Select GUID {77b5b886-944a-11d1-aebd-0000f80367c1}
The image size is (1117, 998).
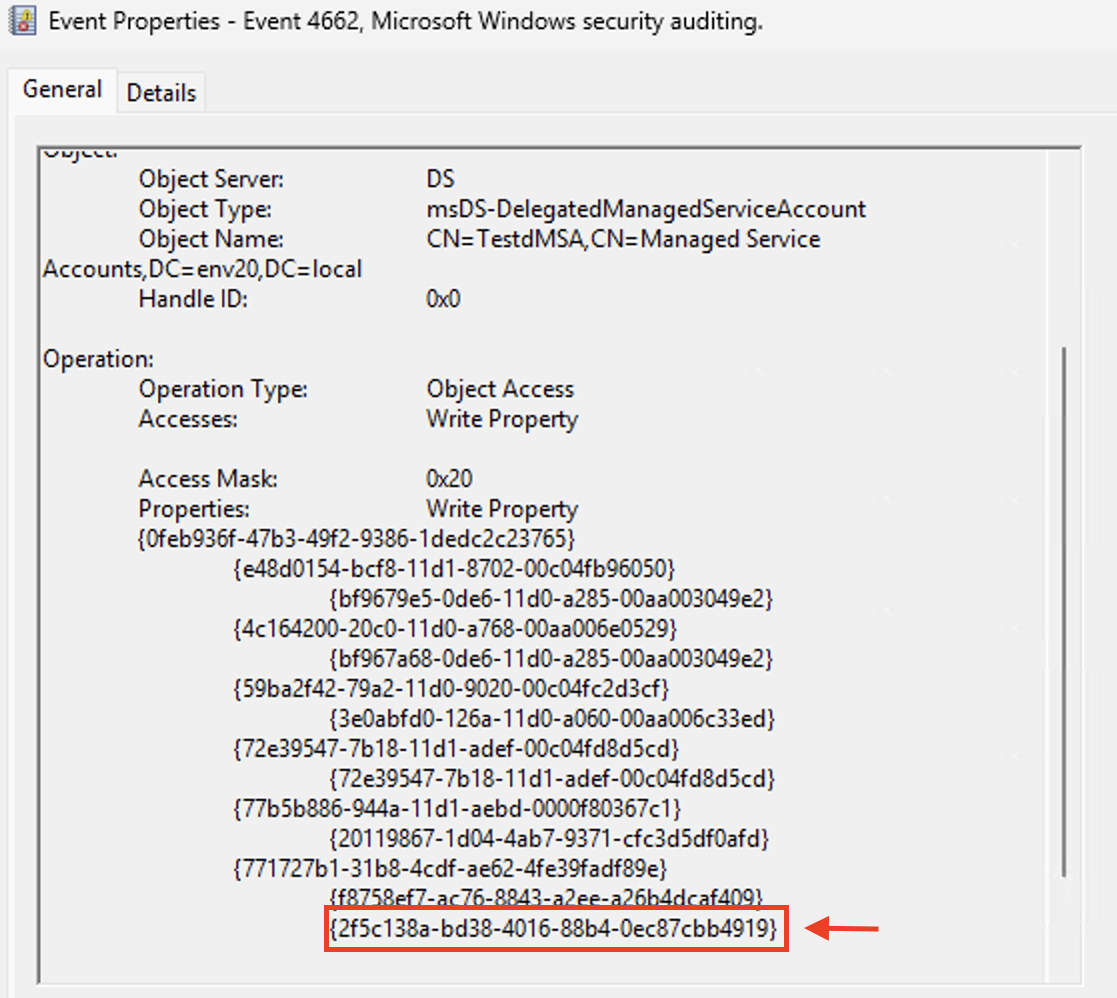(x=457, y=808)
